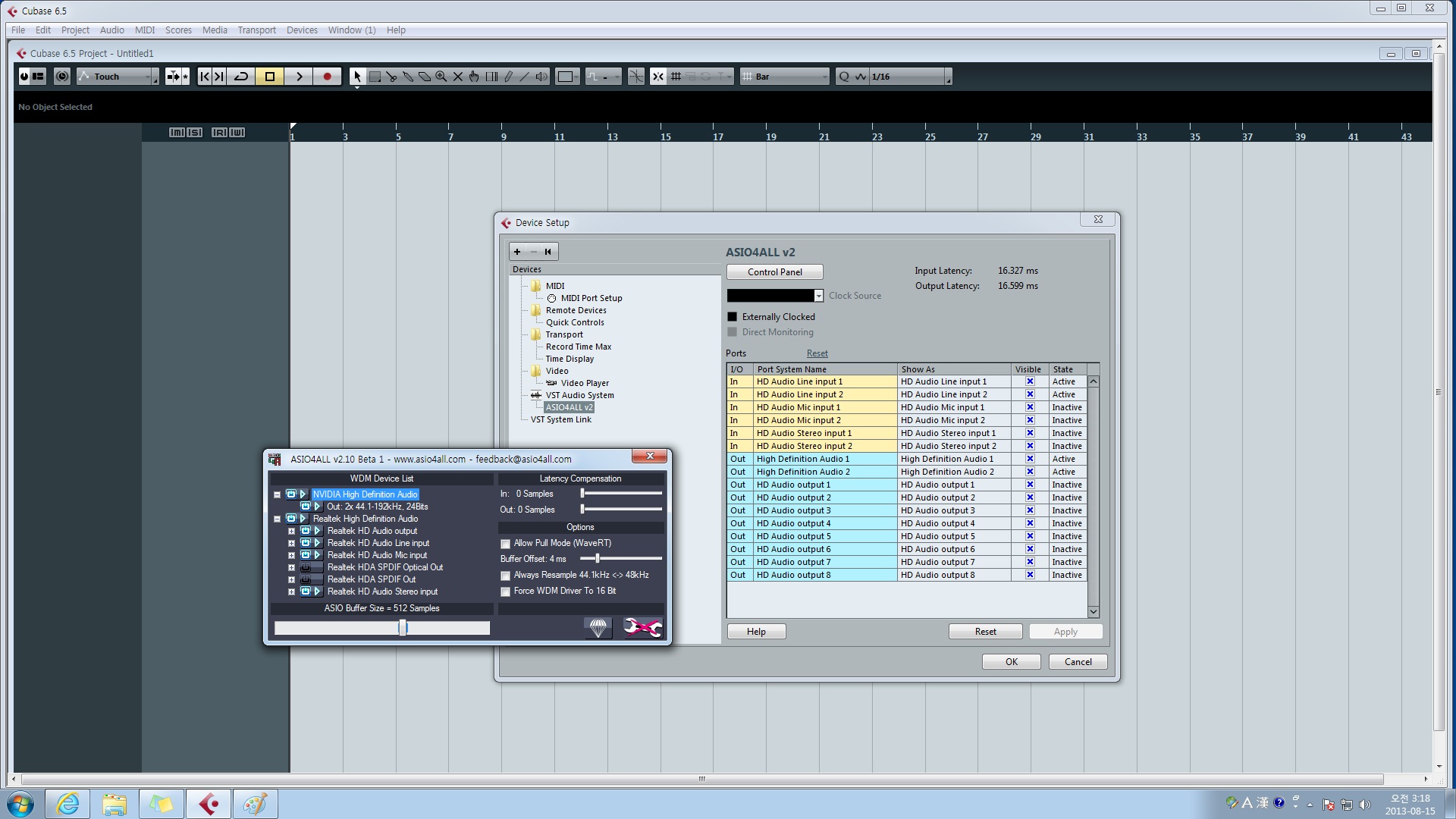
Task: Open the Media menu
Action: (215, 30)
